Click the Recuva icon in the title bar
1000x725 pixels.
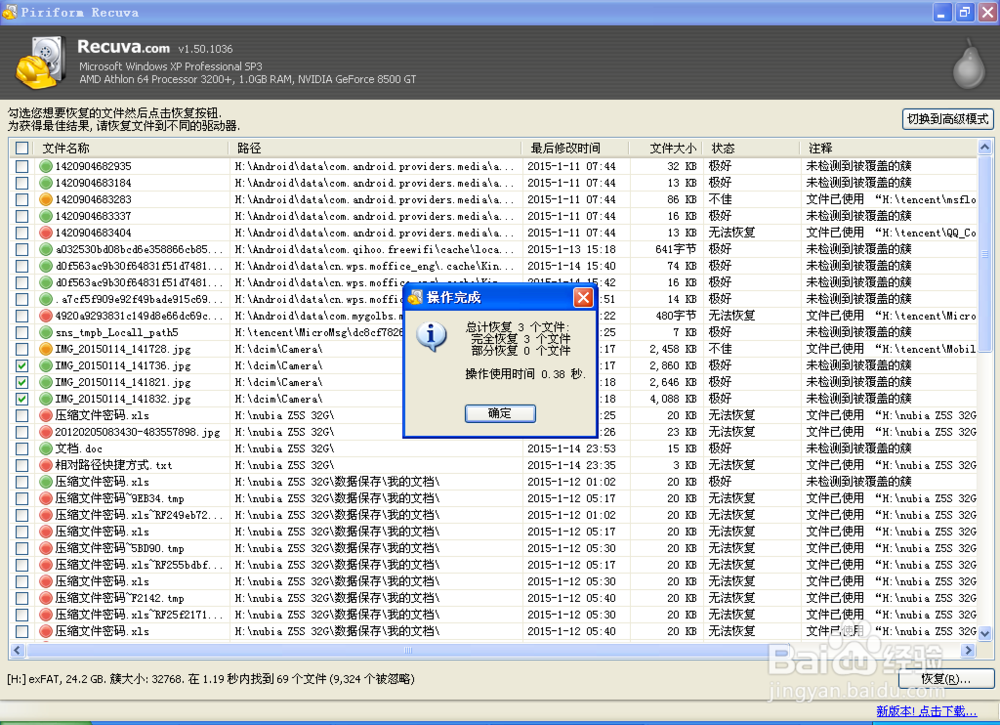tap(10, 12)
